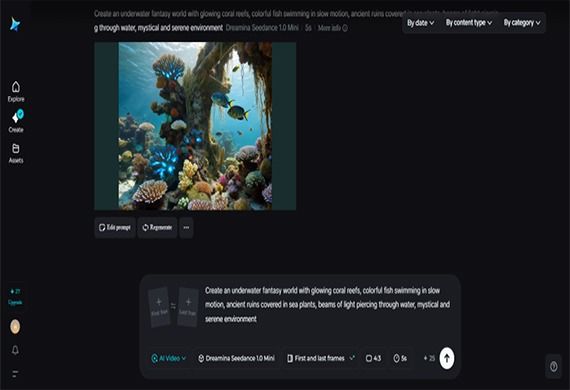Open the generated underwater coral video
Viewport: 570px width, 390px height.
195,126
